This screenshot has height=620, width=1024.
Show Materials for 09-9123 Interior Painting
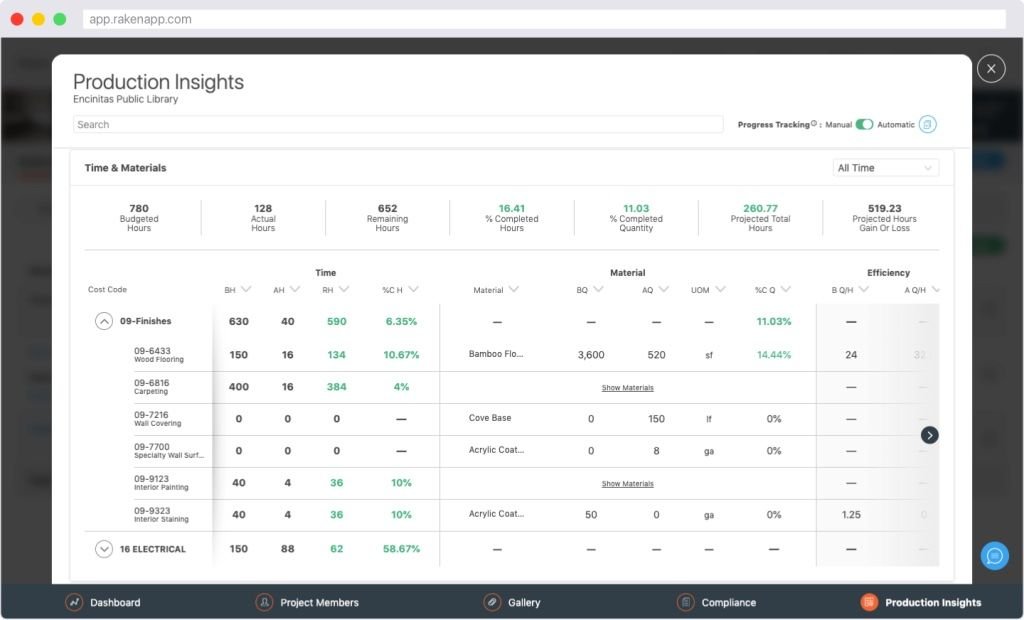tap(627, 484)
